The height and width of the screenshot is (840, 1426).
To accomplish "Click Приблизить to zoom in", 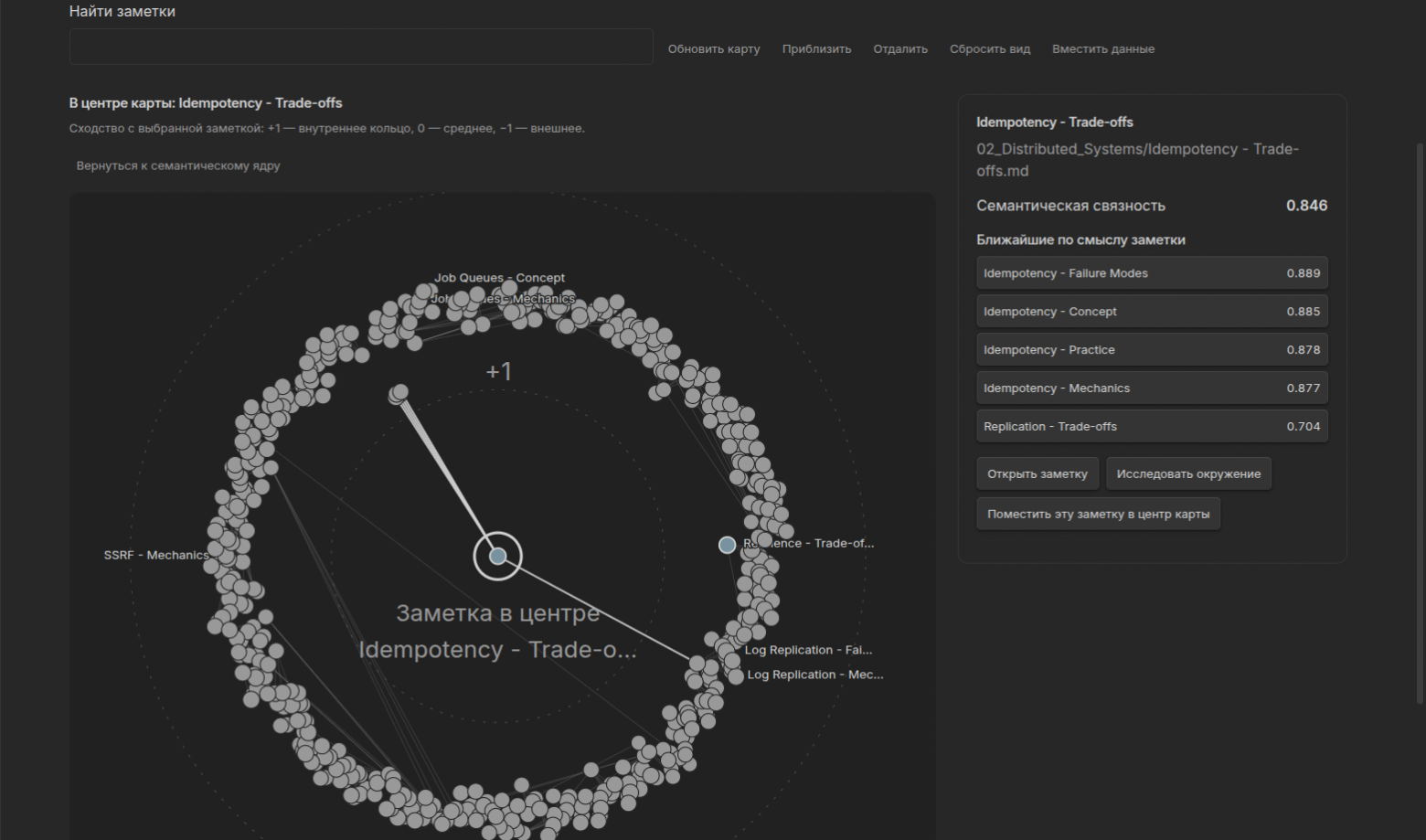I will [816, 49].
